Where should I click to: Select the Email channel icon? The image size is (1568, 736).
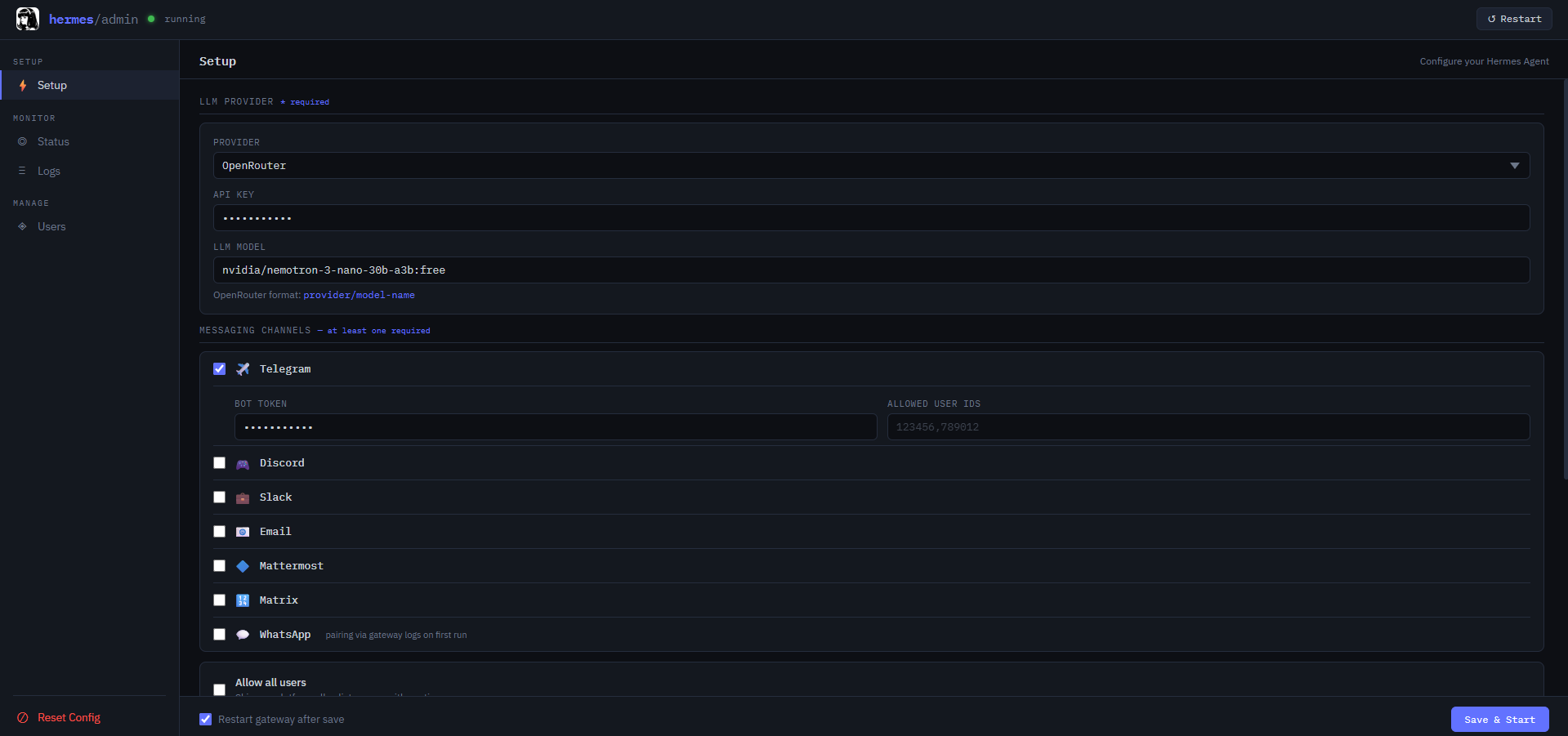coord(243,532)
